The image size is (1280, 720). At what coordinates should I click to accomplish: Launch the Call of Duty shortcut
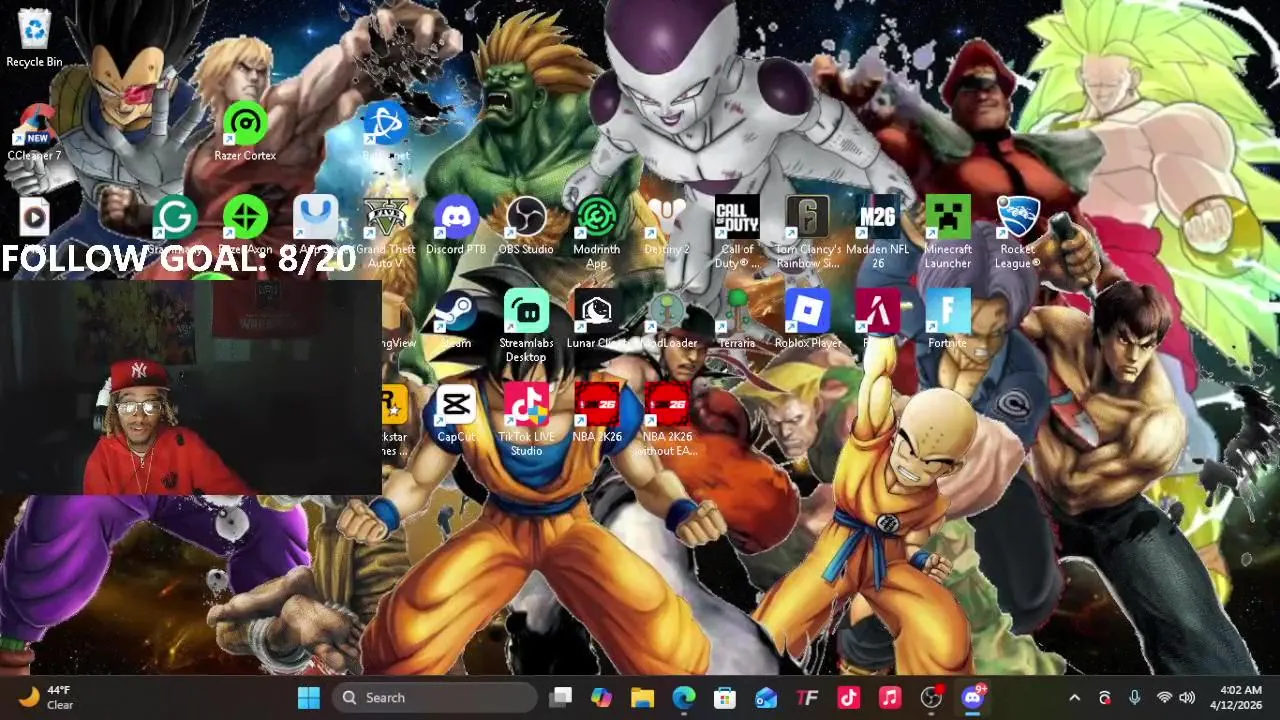[x=737, y=232]
